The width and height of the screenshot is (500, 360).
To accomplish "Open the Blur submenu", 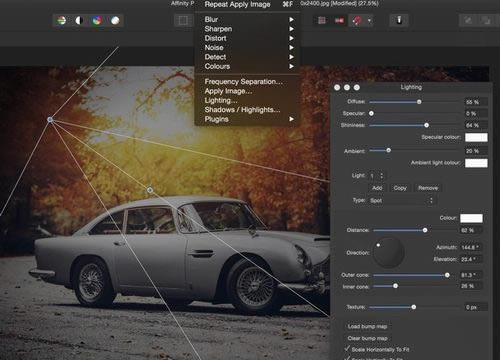I will pos(247,19).
